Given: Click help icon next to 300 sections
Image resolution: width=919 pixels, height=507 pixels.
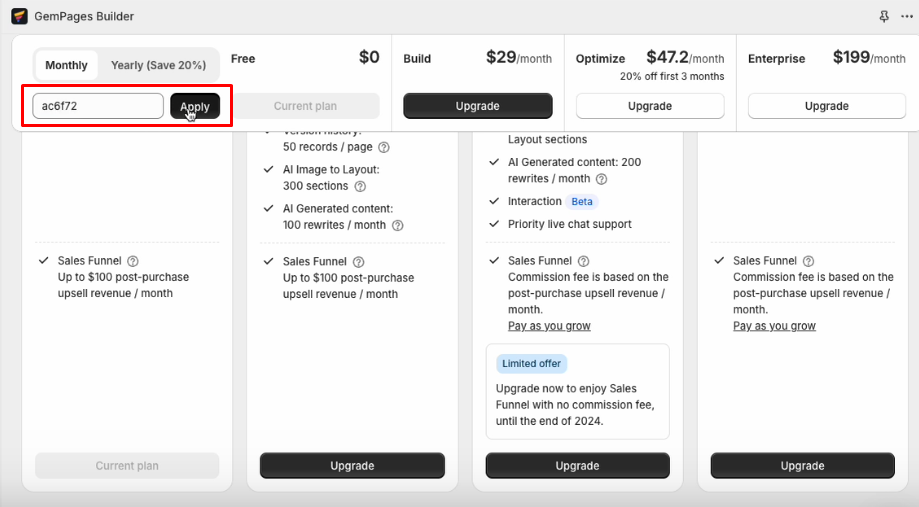Looking at the screenshot, I should 360,186.
